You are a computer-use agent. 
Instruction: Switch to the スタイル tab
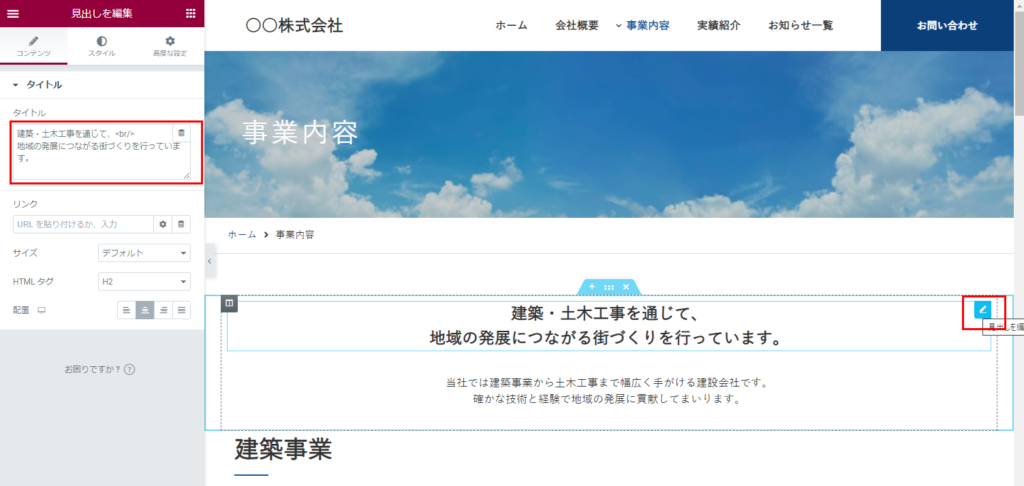[x=101, y=46]
